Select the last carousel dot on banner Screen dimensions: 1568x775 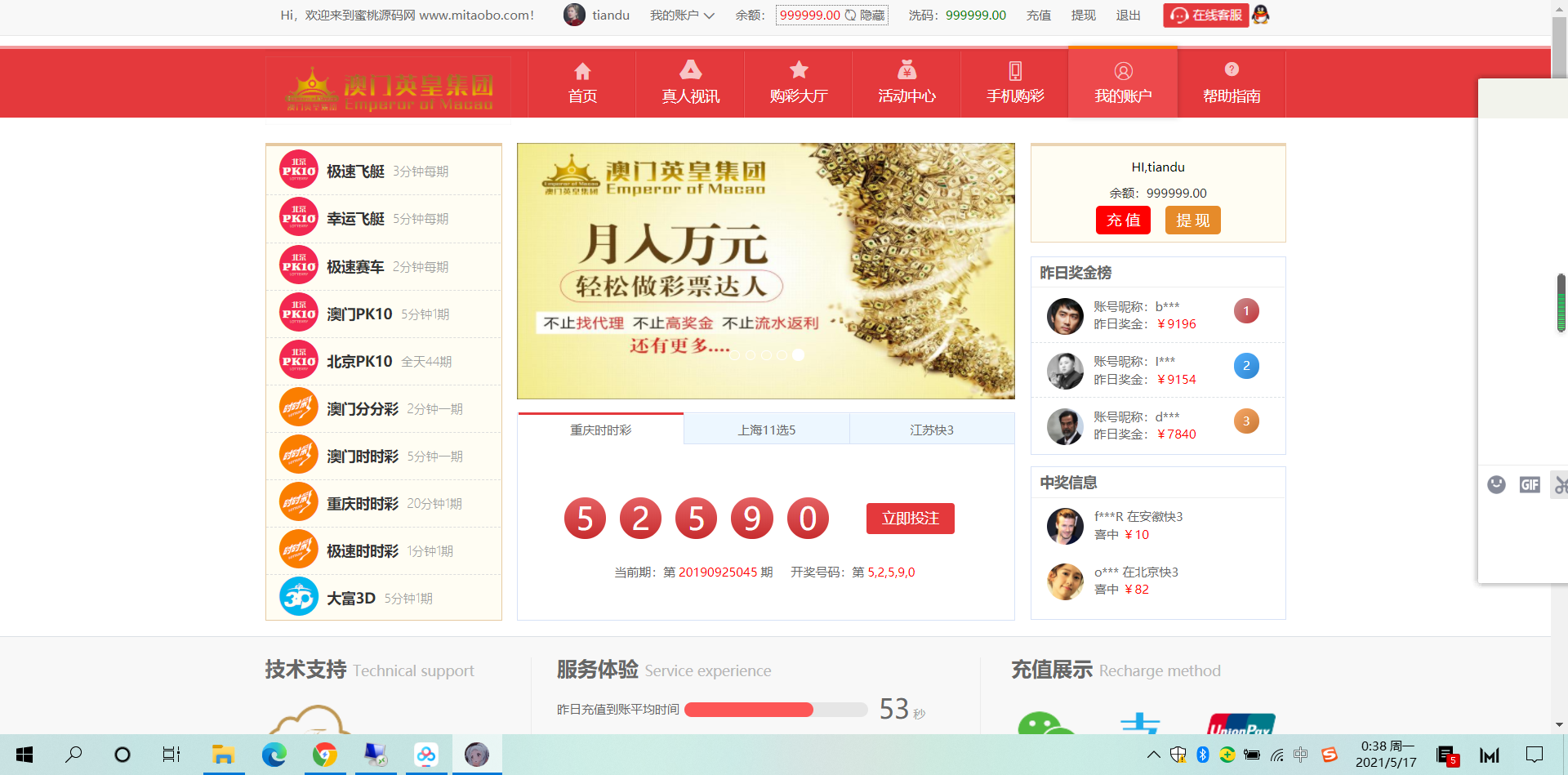click(798, 355)
